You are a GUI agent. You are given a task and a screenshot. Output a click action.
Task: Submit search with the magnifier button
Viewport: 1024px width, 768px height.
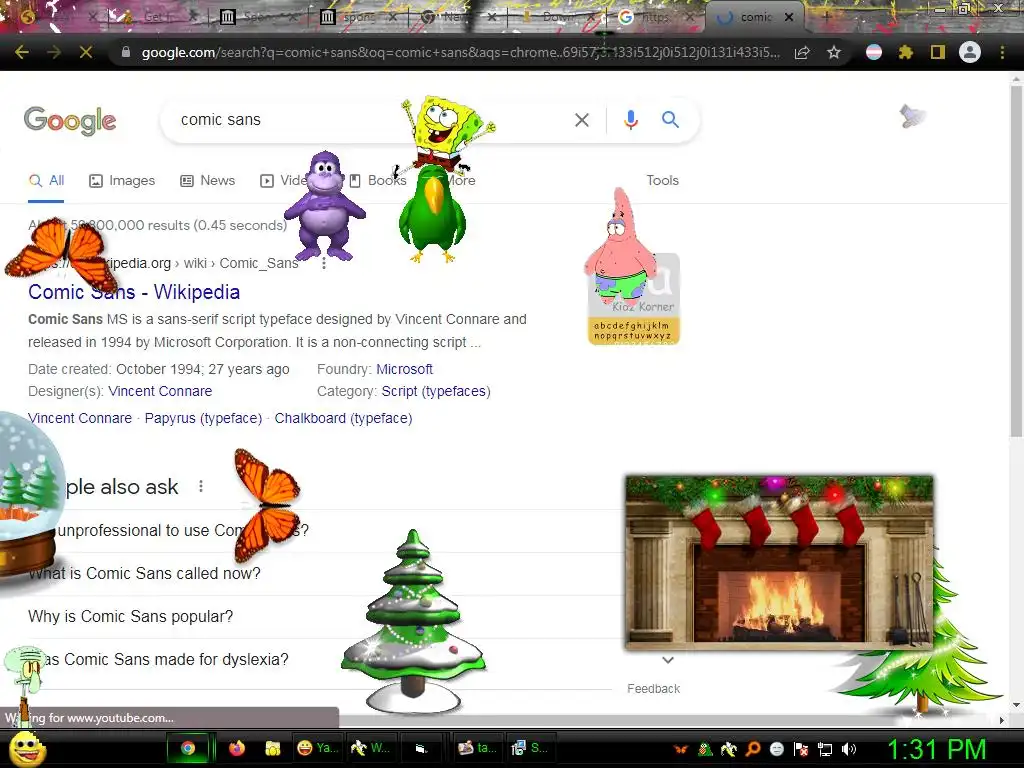670,120
